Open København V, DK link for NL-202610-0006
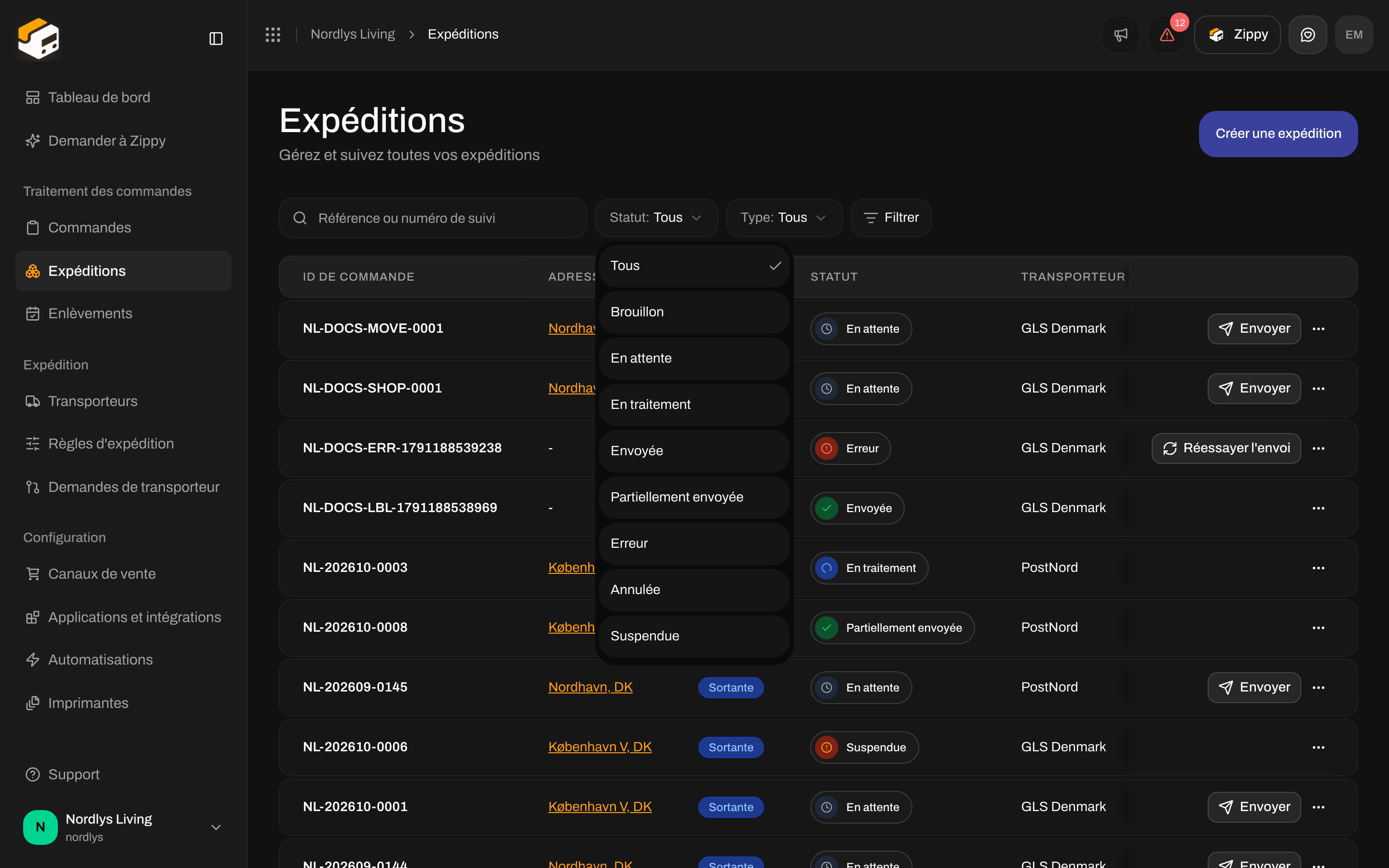The image size is (1389, 868). pyautogui.click(x=600, y=747)
